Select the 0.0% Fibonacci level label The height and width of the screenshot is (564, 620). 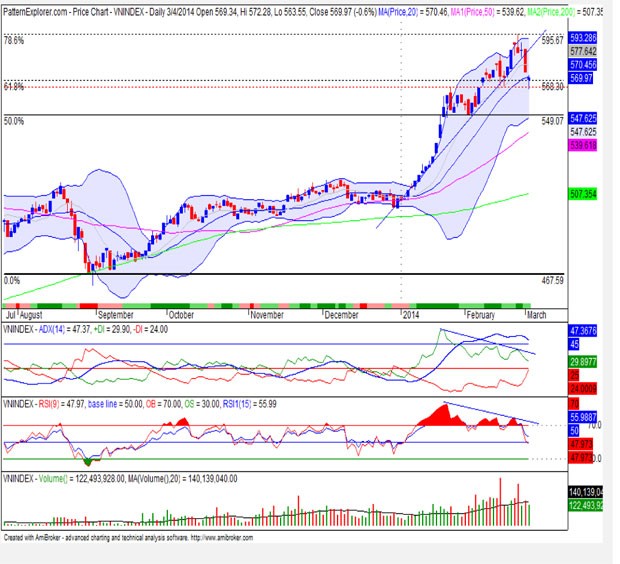pos(12,281)
